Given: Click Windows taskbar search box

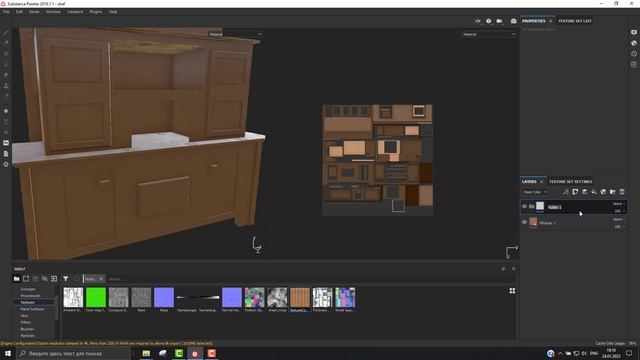Looking at the screenshot, I should tap(74, 353).
